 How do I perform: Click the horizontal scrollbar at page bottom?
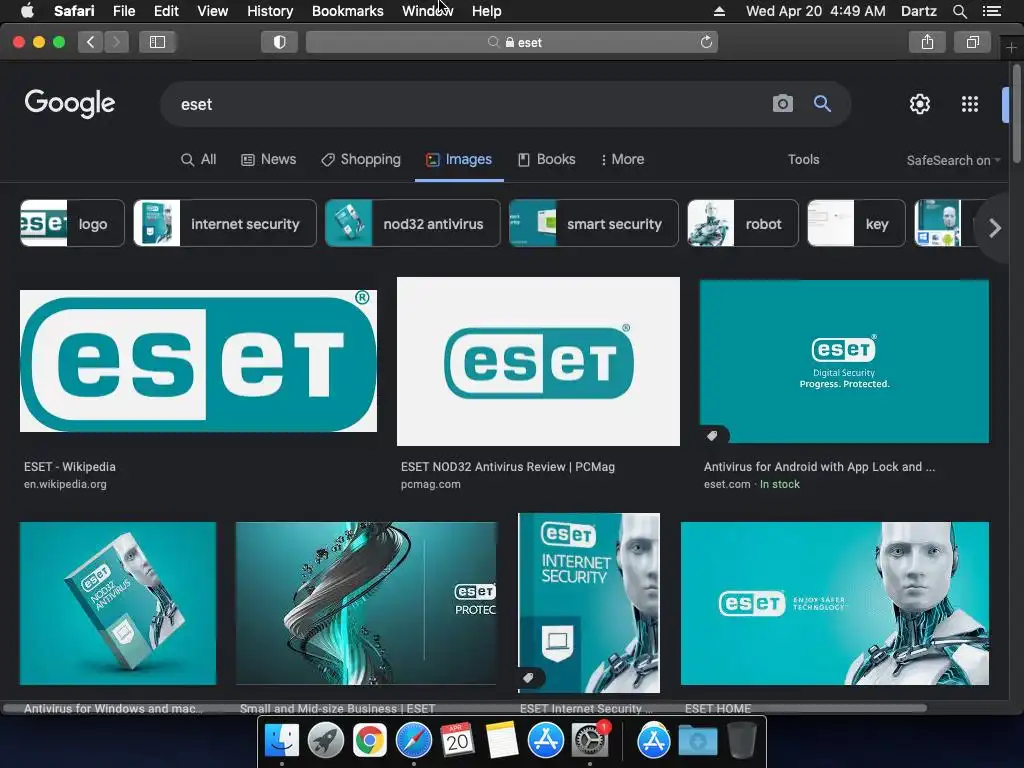pos(465,708)
